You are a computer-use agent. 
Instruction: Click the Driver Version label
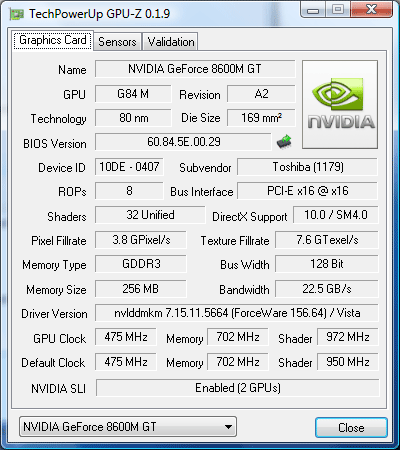[x=54, y=314]
